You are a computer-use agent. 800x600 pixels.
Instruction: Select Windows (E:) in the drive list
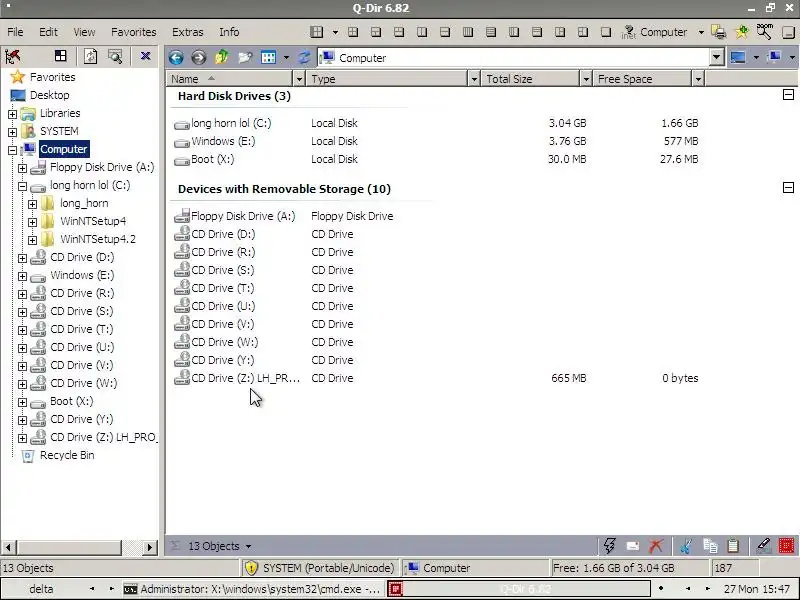tap(223, 141)
